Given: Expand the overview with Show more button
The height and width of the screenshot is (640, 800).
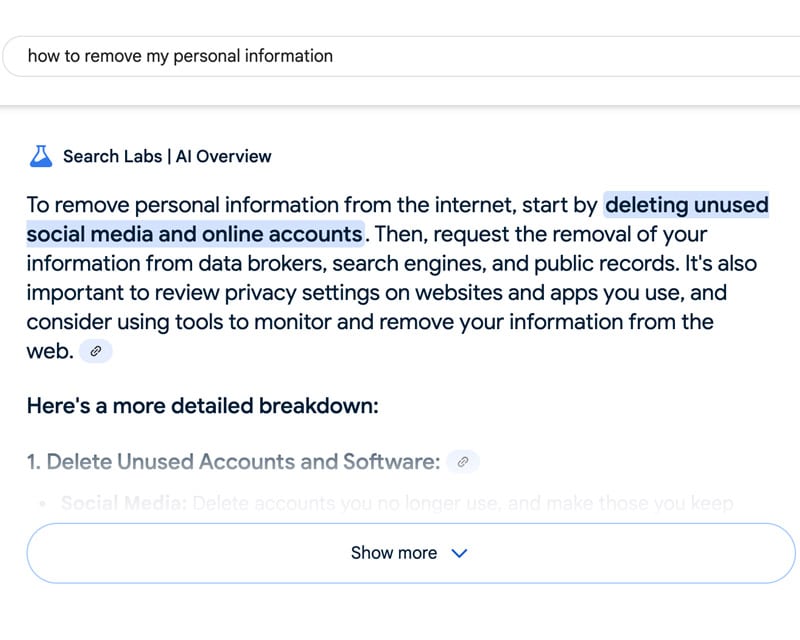Looking at the screenshot, I should 411,553.
